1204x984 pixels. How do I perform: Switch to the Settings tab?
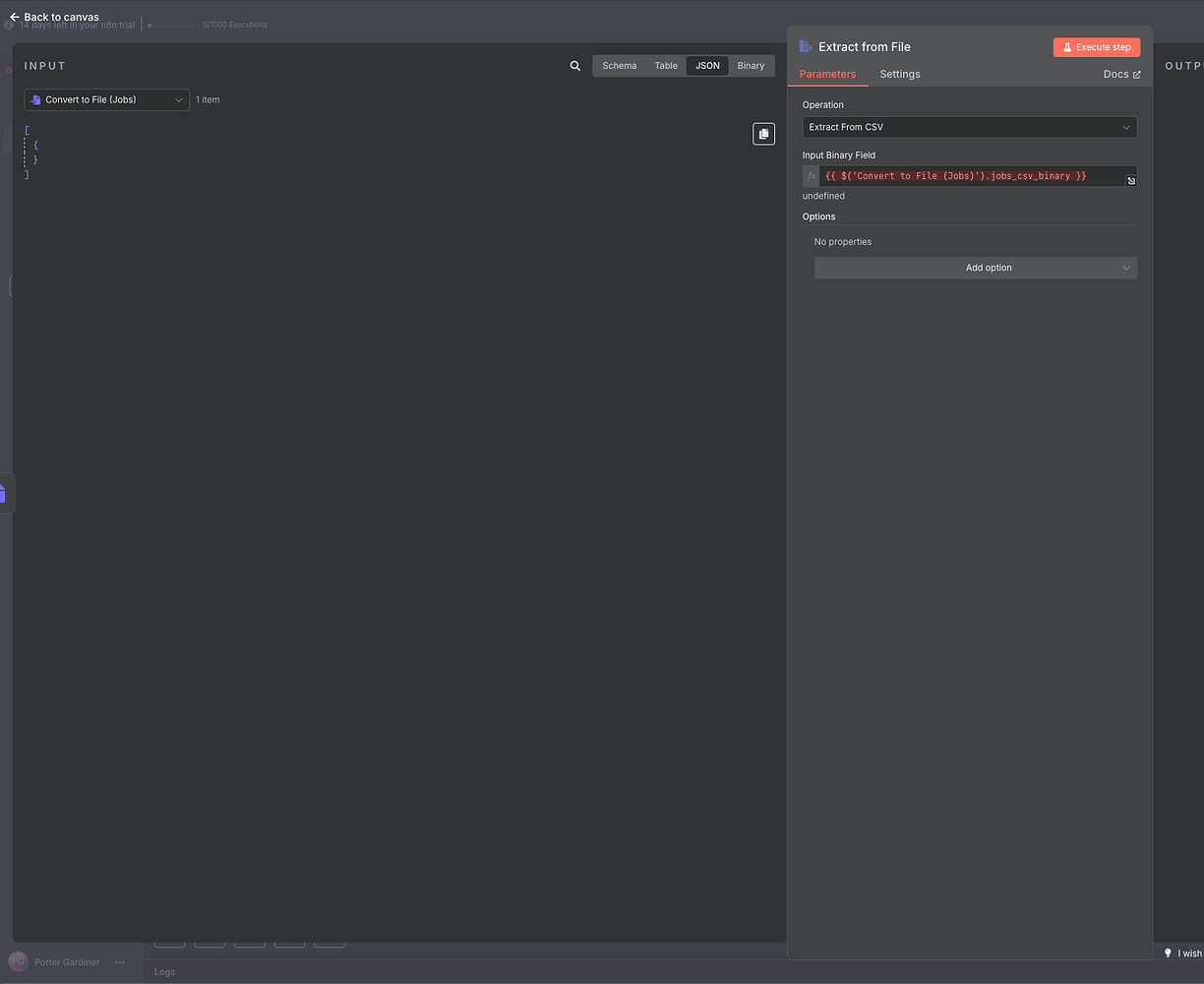(x=899, y=74)
